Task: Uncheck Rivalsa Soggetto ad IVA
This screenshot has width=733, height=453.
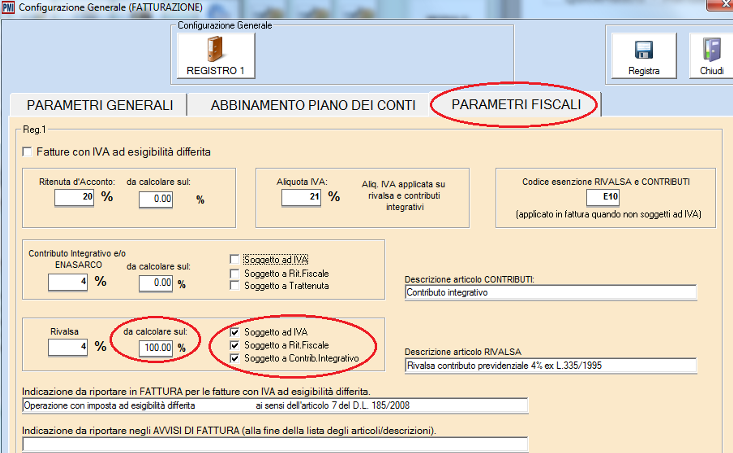Action: pos(235,332)
